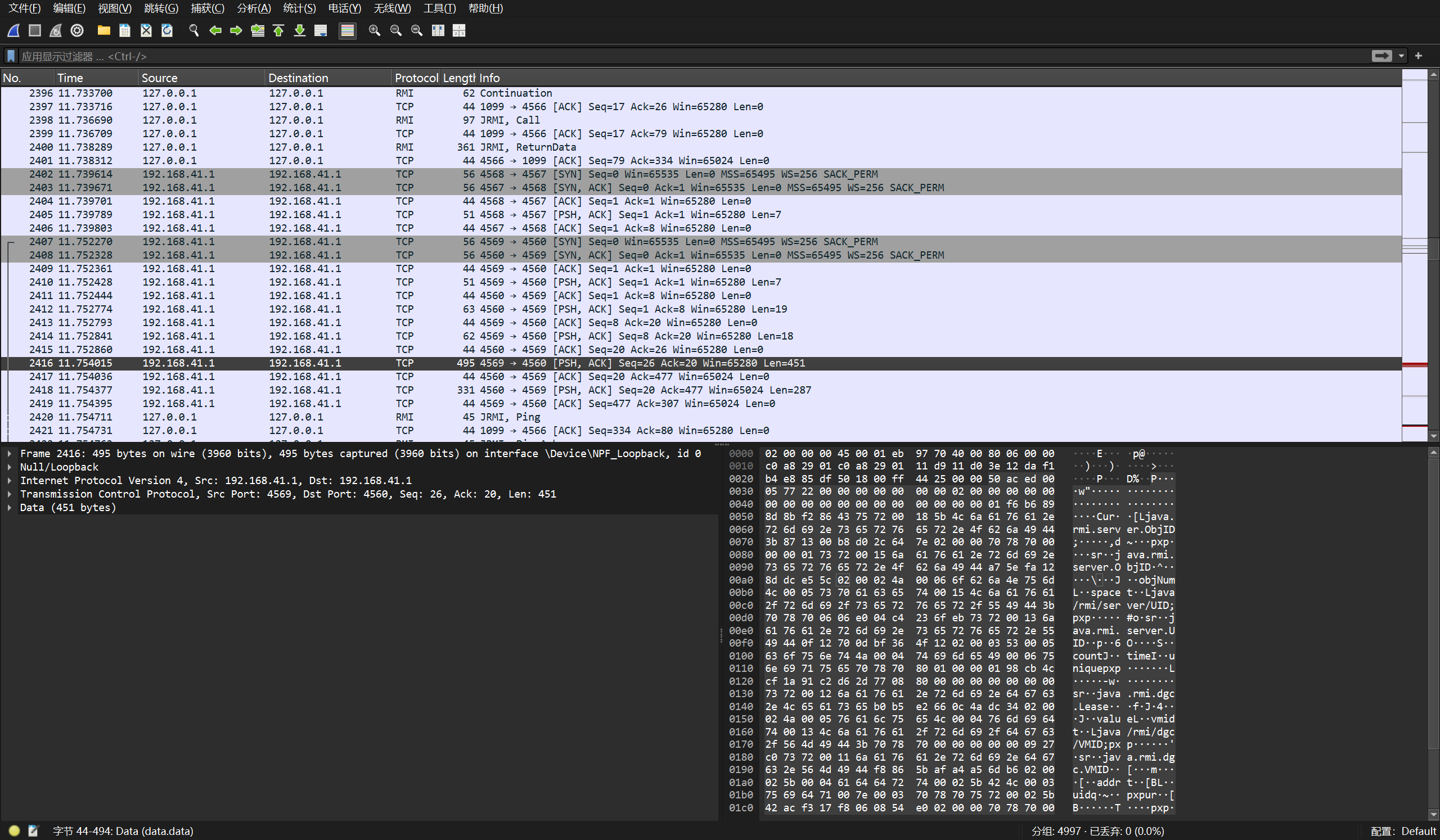Sort by Protocol column header

coord(416,78)
